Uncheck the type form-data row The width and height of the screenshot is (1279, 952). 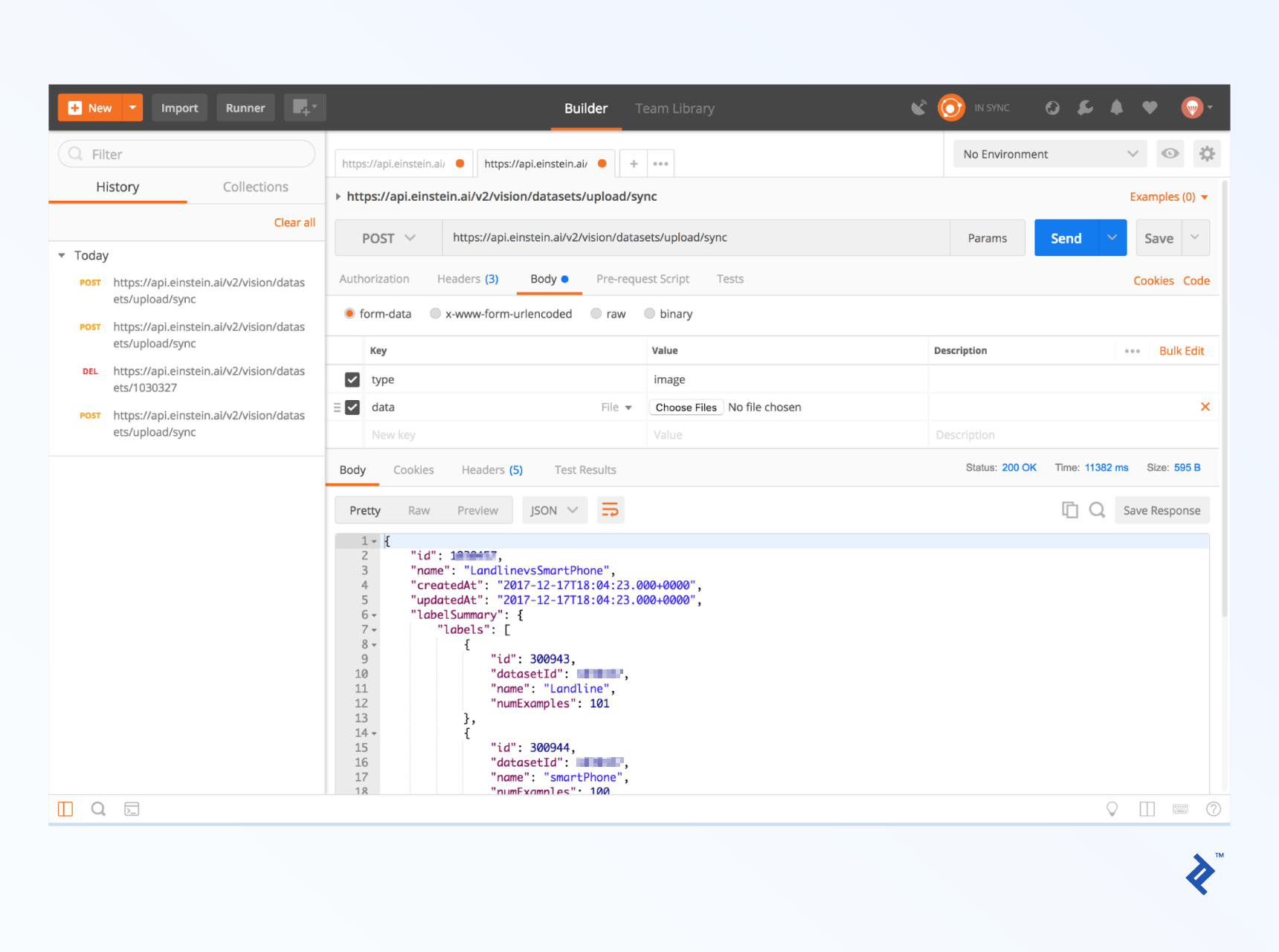coord(351,379)
